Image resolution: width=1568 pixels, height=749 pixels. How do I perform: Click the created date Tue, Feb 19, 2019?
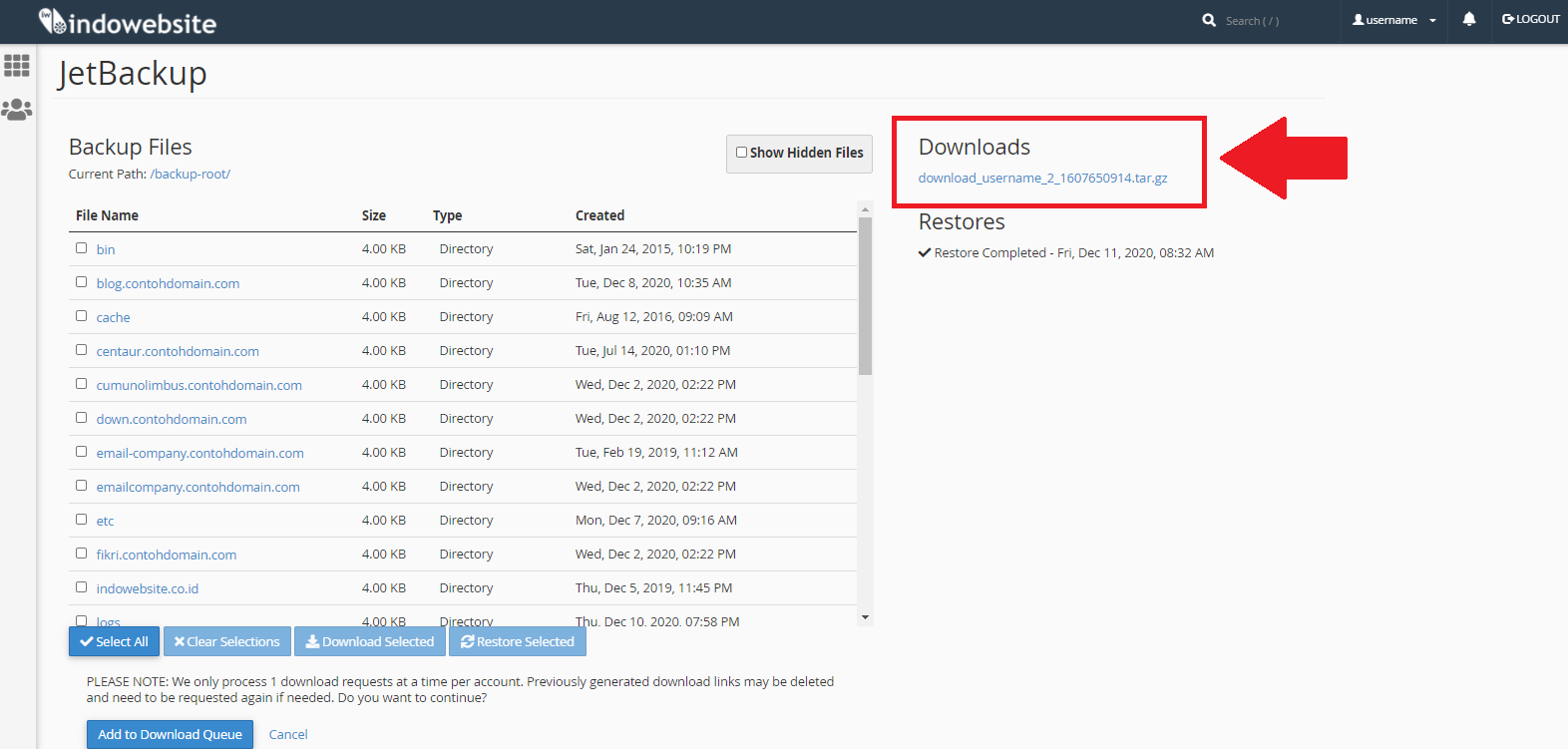[x=656, y=452]
